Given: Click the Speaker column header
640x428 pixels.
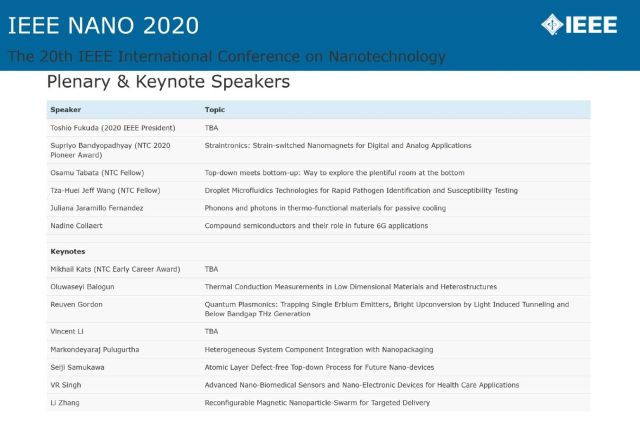Looking at the screenshot, I should pyautogui.click(x=66, y=109).
